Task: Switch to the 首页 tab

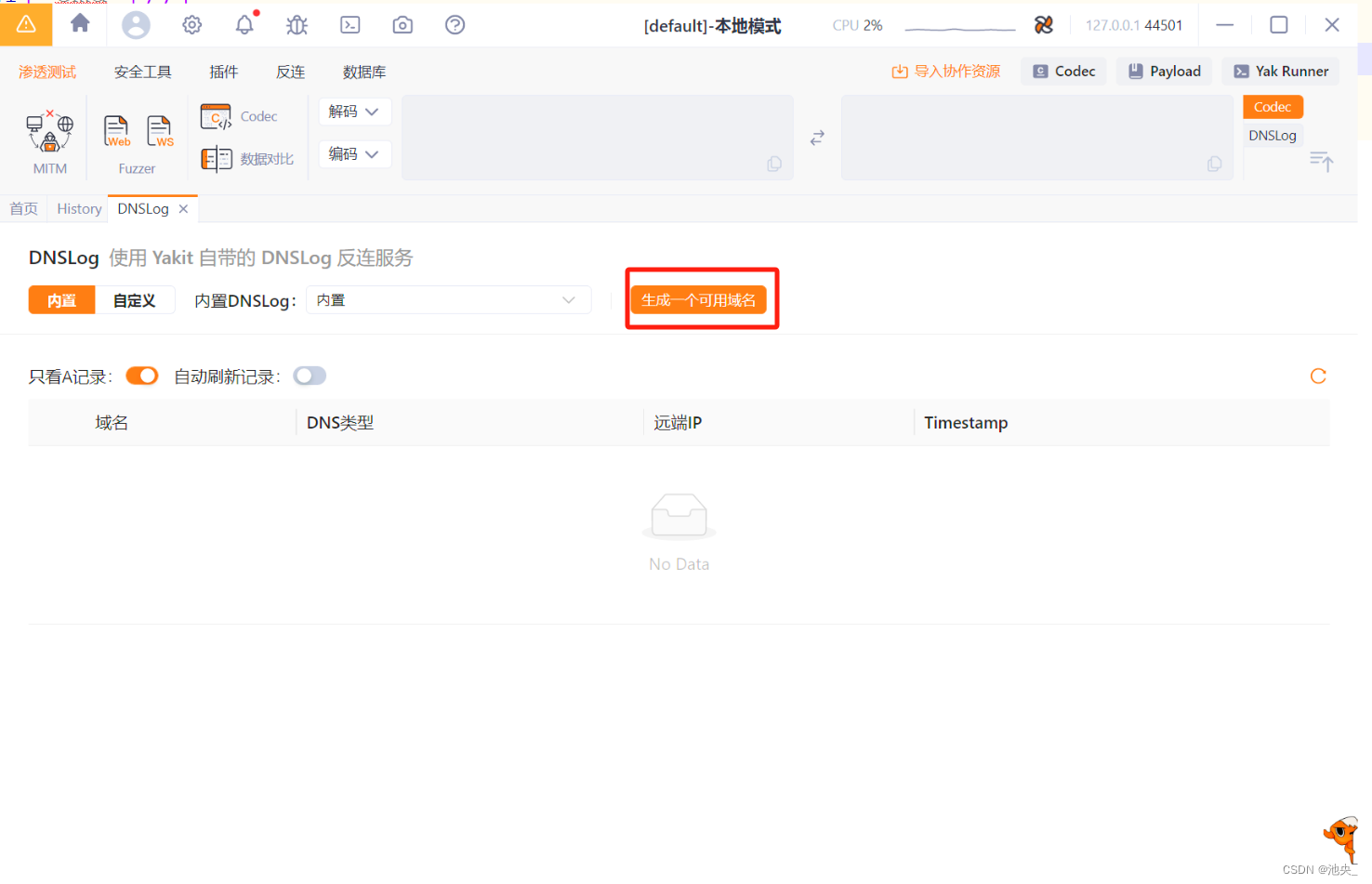Action: point(24,209)
